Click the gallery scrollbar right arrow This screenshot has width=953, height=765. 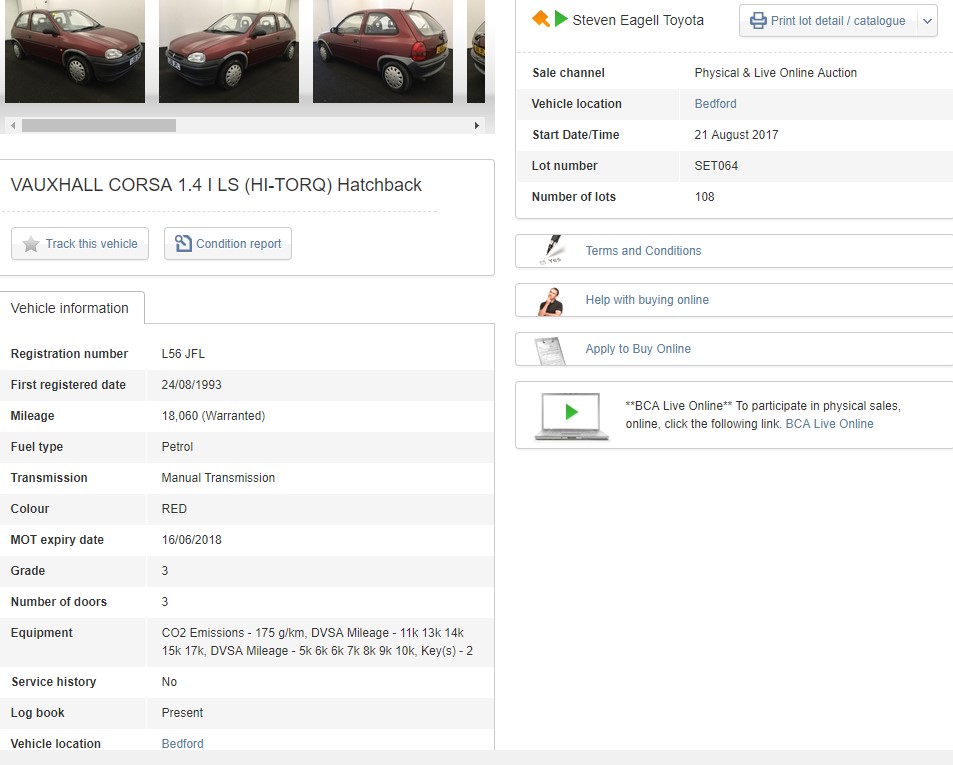pos(476,126)
